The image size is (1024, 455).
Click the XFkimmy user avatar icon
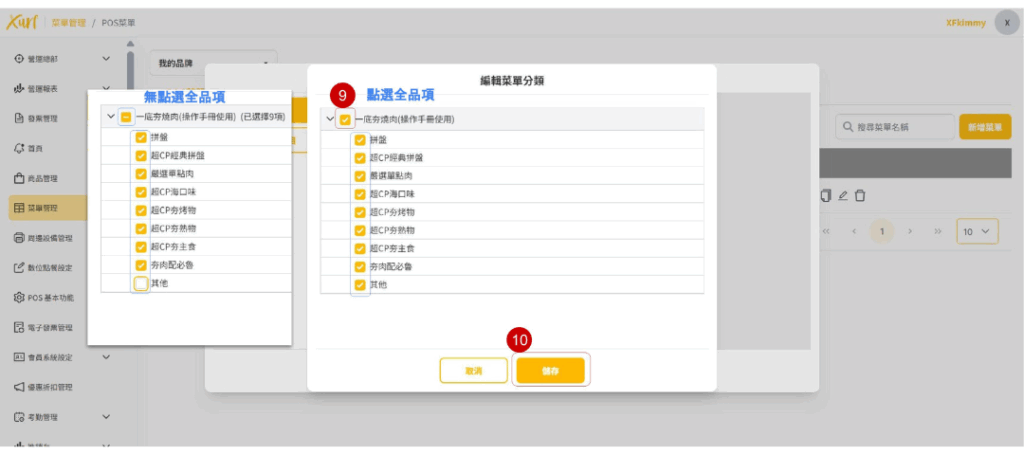pos(1006,23)
